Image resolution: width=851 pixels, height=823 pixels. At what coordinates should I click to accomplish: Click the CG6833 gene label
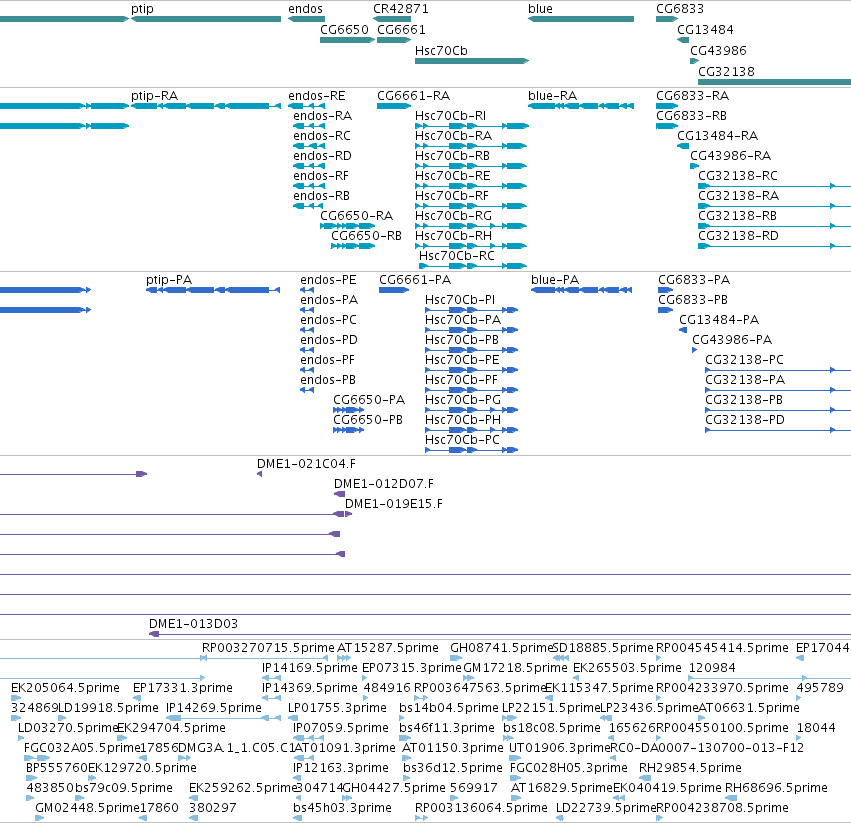point(680,9)
